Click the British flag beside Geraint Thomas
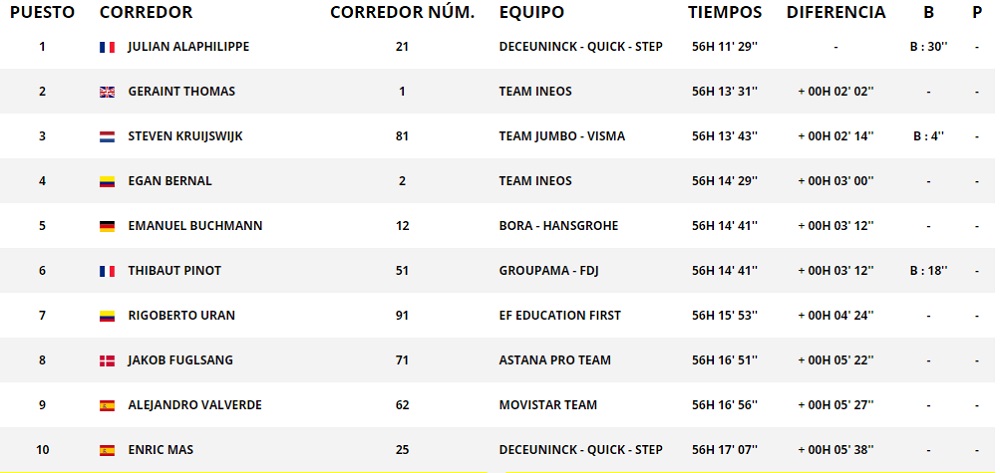Image resolution: width=1000 pixels, height=473 pixels. point(107,92)
